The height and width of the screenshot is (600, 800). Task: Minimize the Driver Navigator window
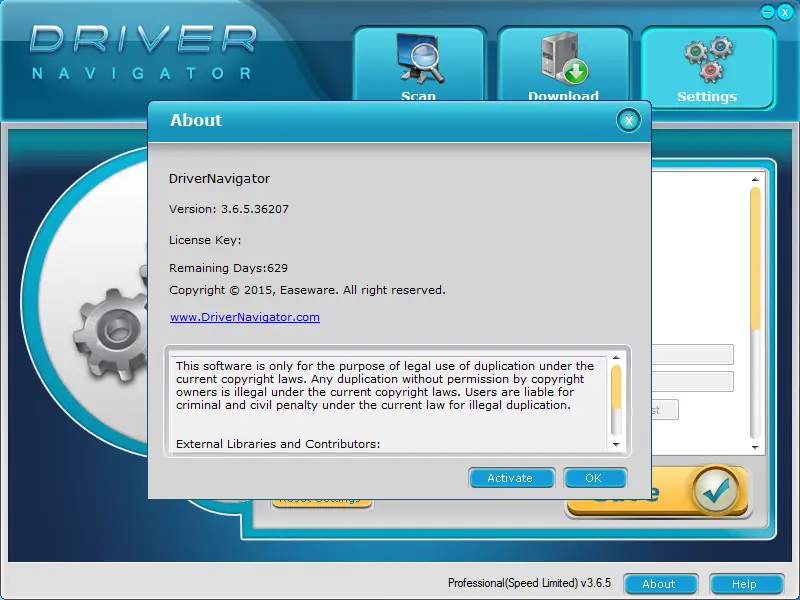coord(767,12)
